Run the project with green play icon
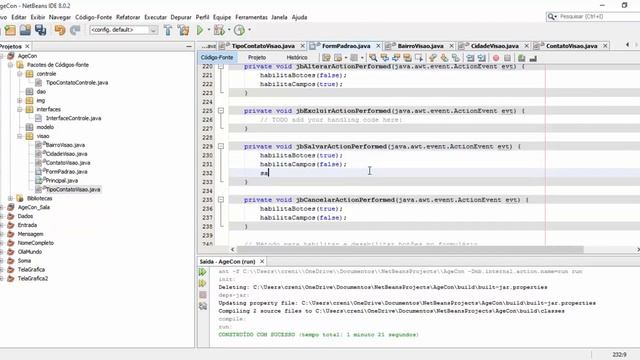Screen dimensions: 640x360 point(200,30)
